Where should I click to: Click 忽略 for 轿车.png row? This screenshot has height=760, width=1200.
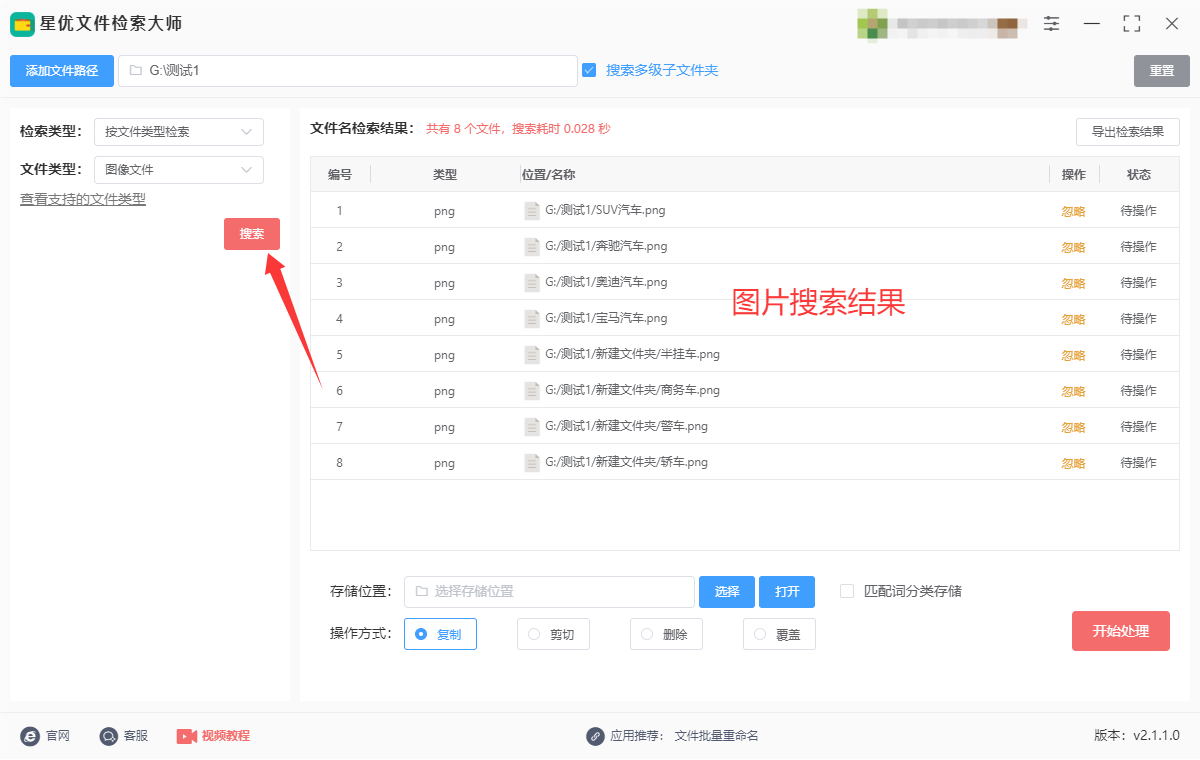[1073, 463]
